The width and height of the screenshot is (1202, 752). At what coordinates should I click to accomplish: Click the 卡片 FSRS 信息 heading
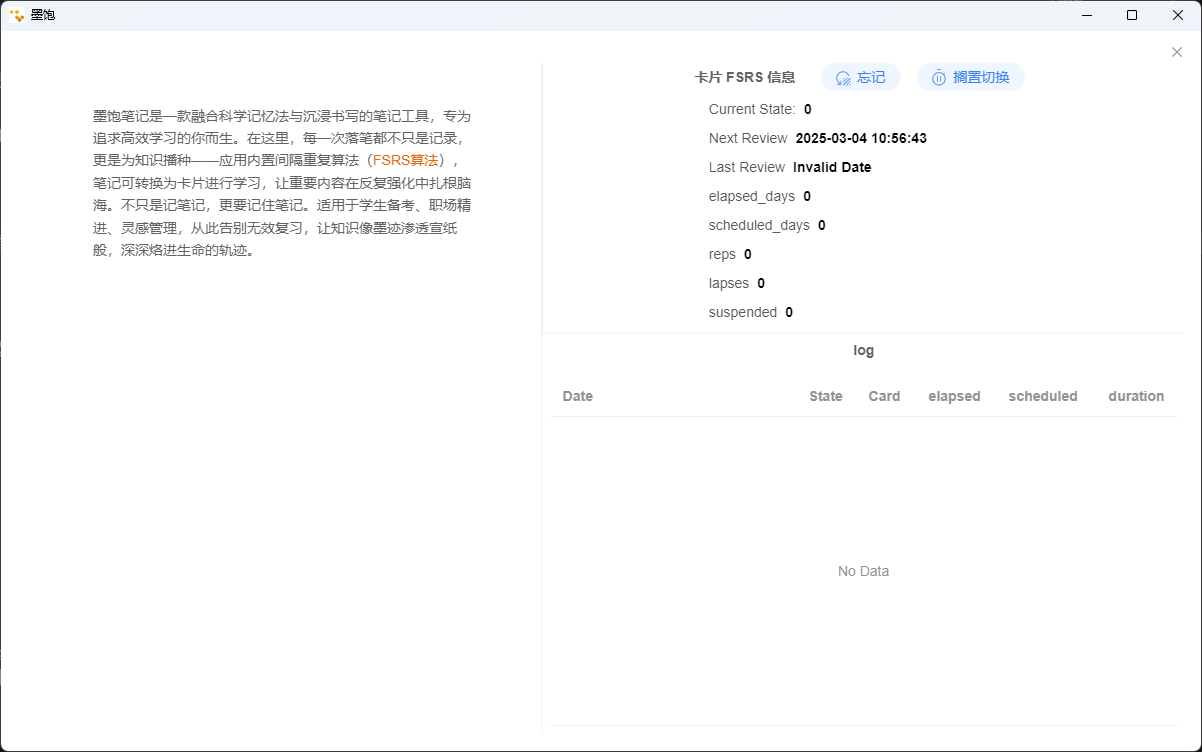pos(745,77)
